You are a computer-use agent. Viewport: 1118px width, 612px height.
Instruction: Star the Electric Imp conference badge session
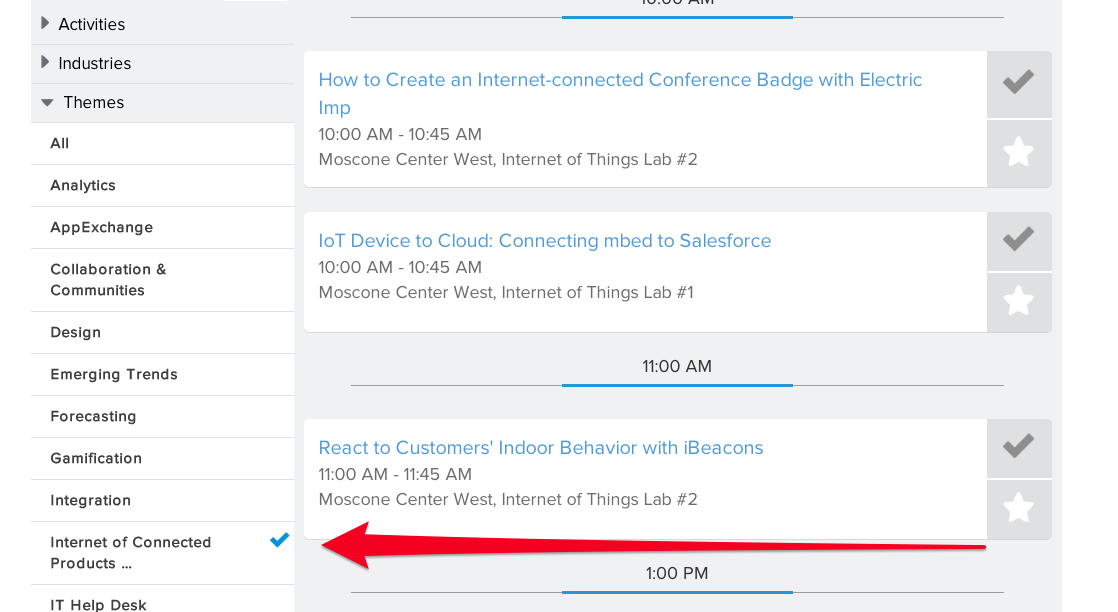(x=1019, y=153)
